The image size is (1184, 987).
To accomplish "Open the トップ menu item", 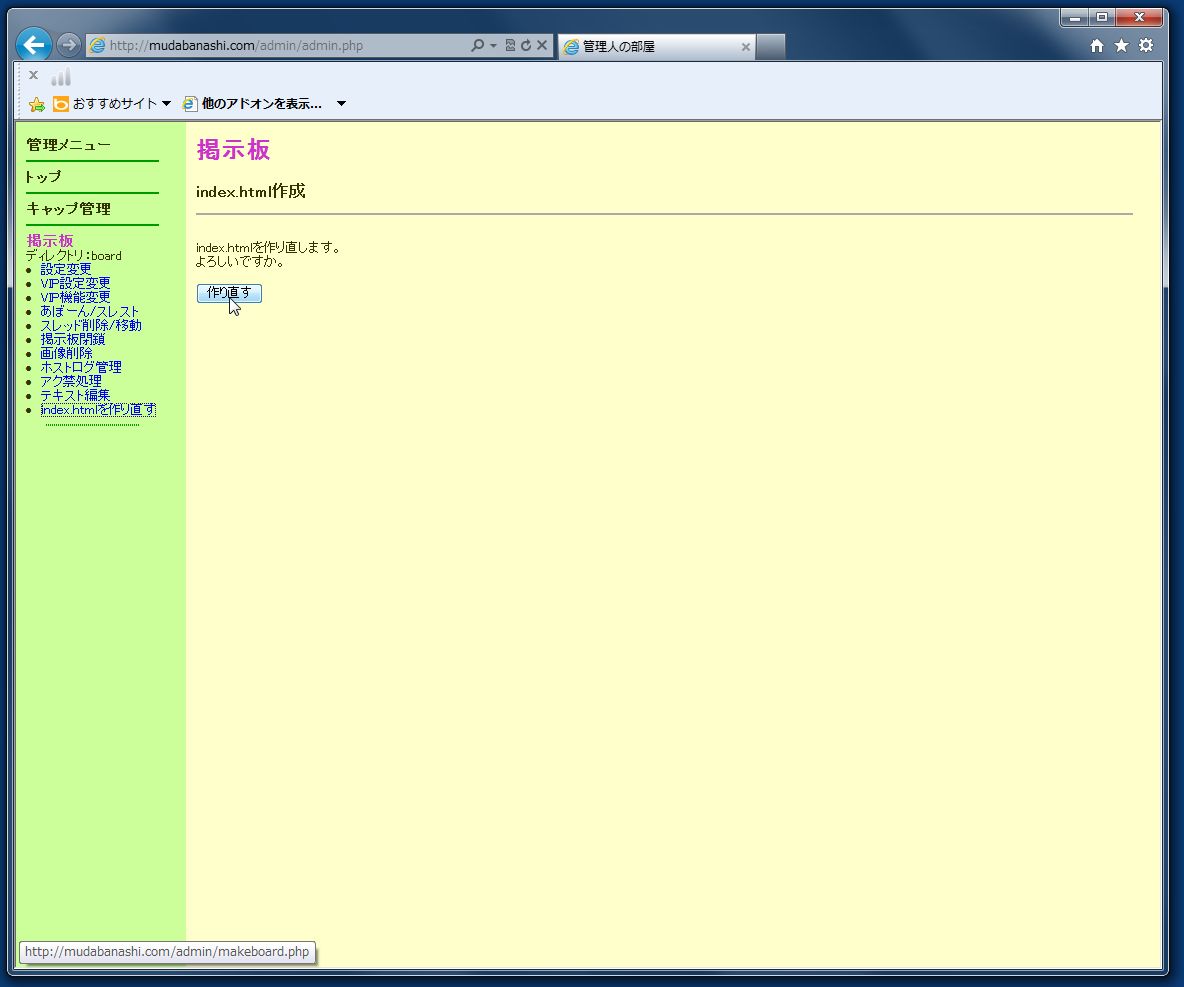I will click(x=43, y=177).
